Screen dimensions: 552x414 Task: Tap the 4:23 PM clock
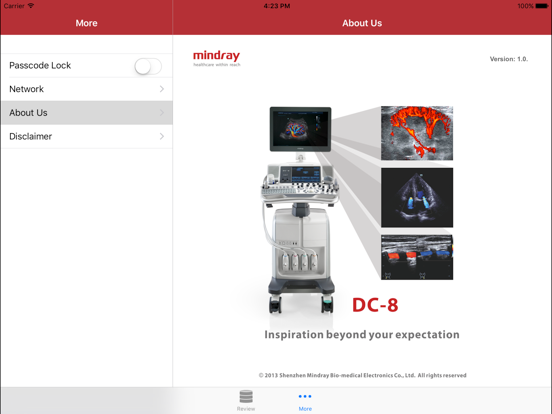[x=277, y=6]
